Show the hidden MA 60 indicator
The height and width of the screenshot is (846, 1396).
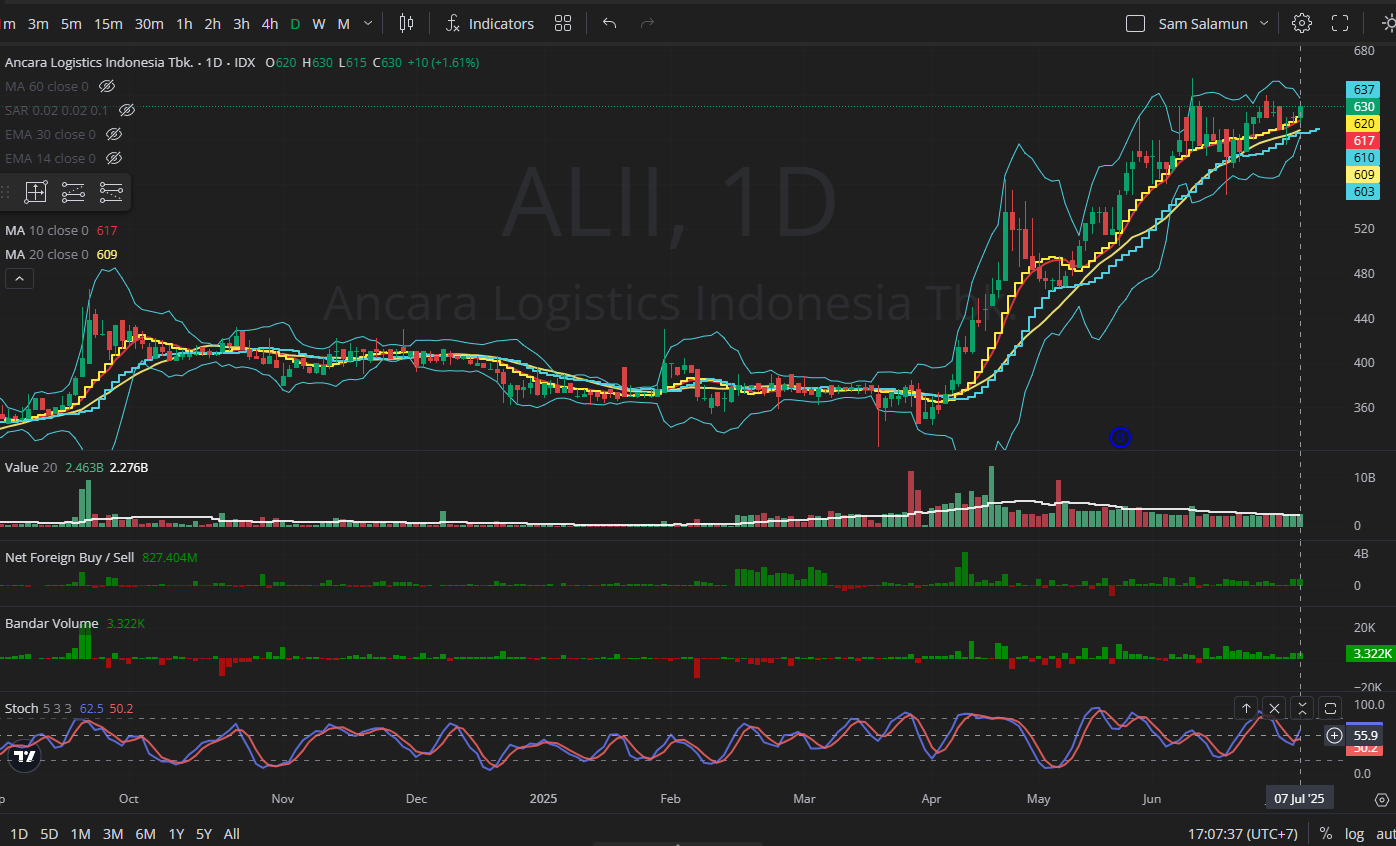pyautogui.click(x=108, y=87)
